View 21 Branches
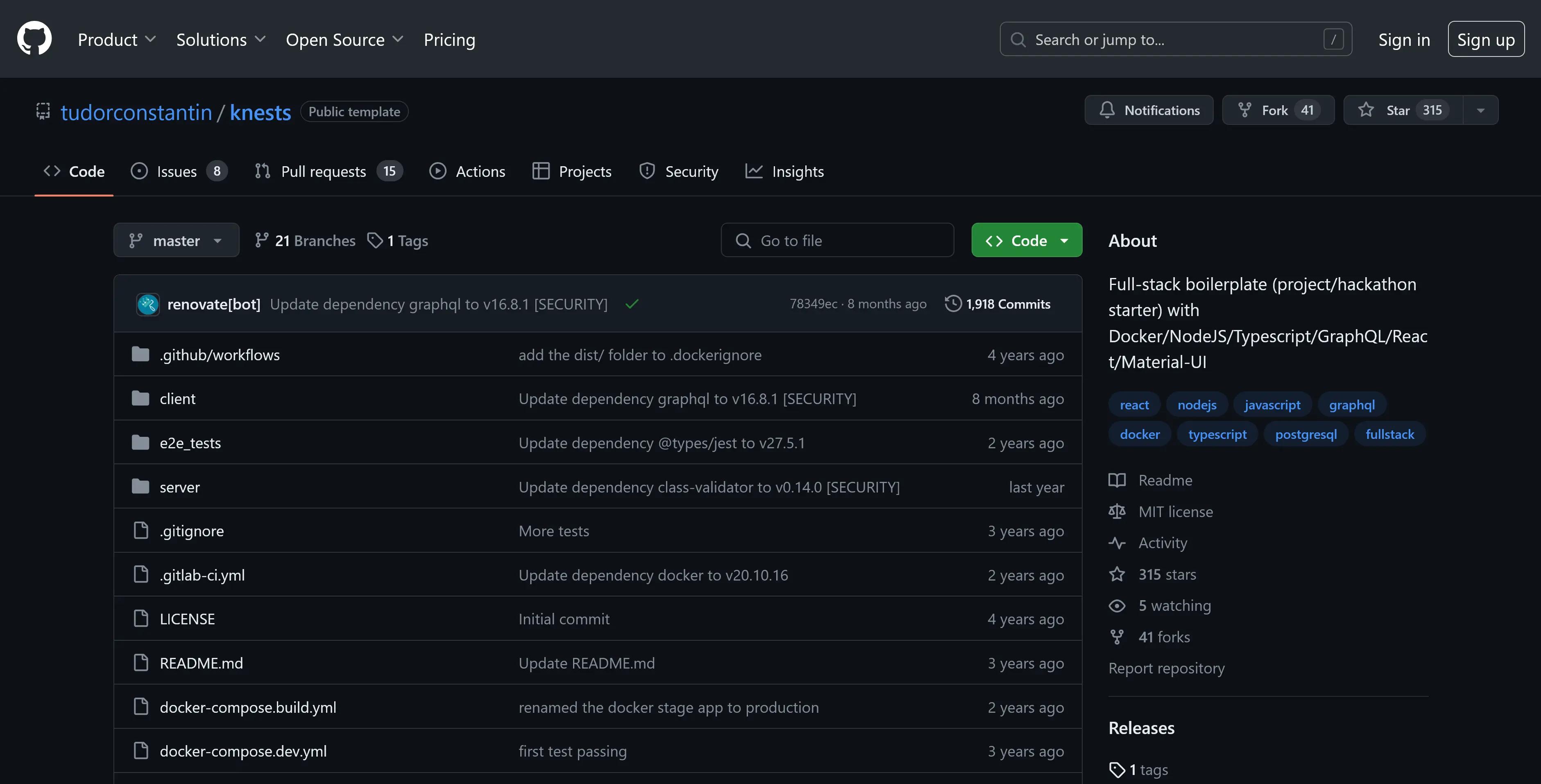This screenshot has height=784, width=1541. 305,240
